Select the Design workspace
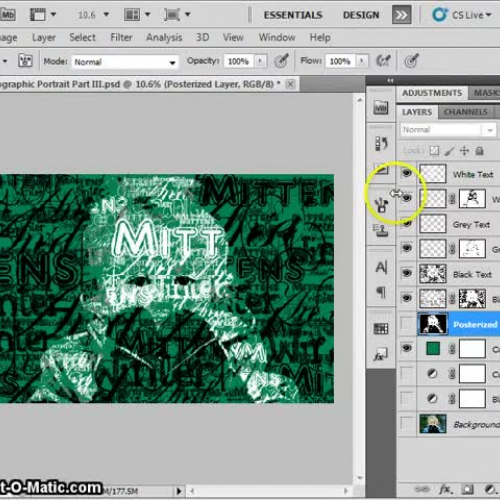The width and height of the screenshot is (500, 500). click(361, 15)
